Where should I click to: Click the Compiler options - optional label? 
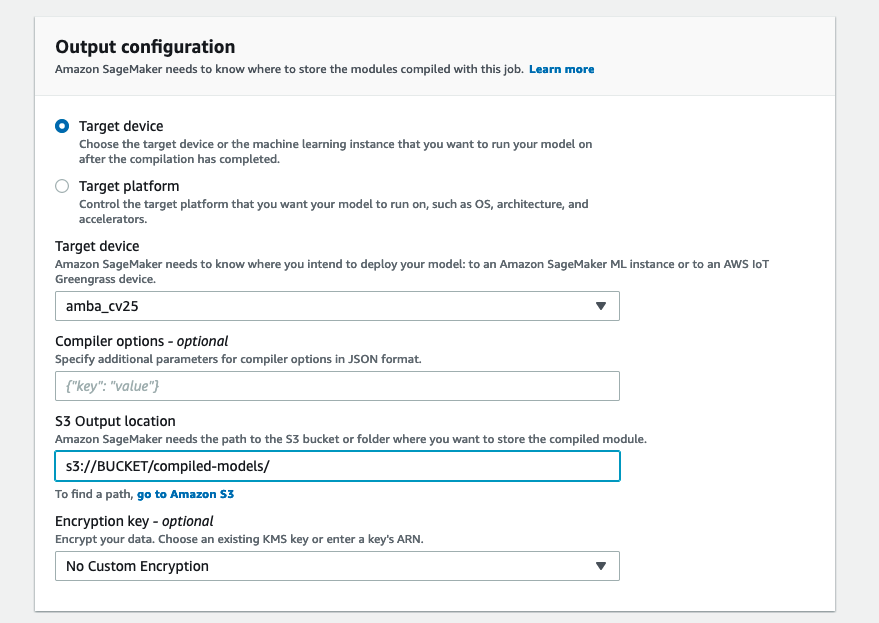tap(141, 341)
